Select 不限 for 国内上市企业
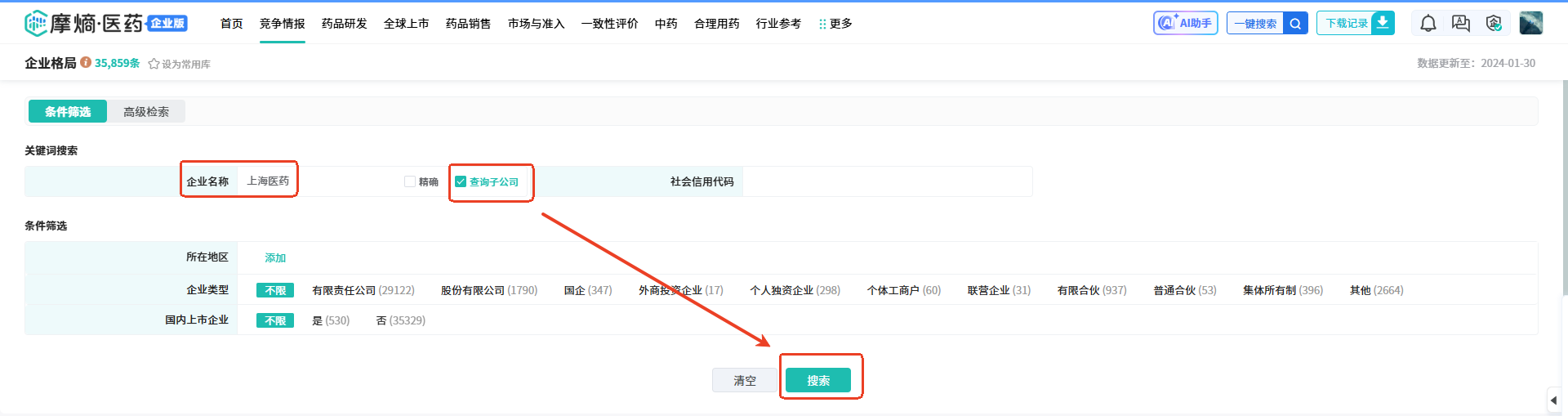The image size is (1568, 416). tap(275, 320)
